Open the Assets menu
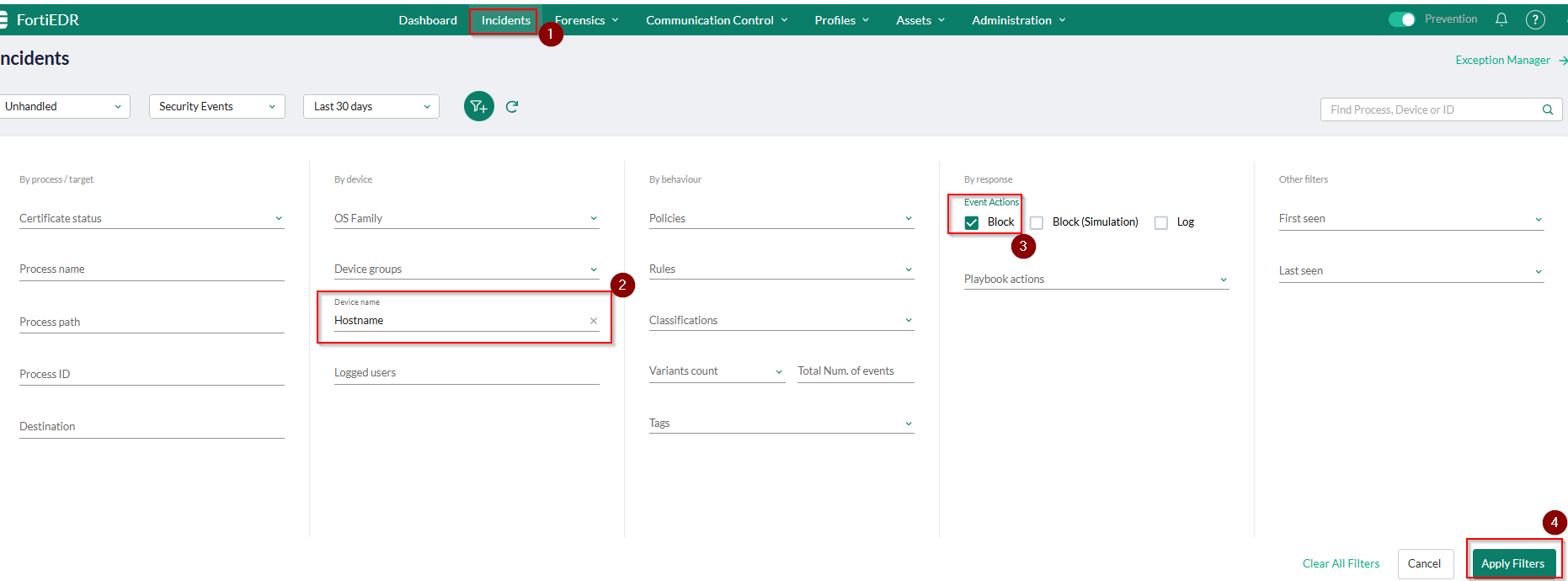Screen dimensions: 1568x581 pyautogui.click(x=920, y=20)
